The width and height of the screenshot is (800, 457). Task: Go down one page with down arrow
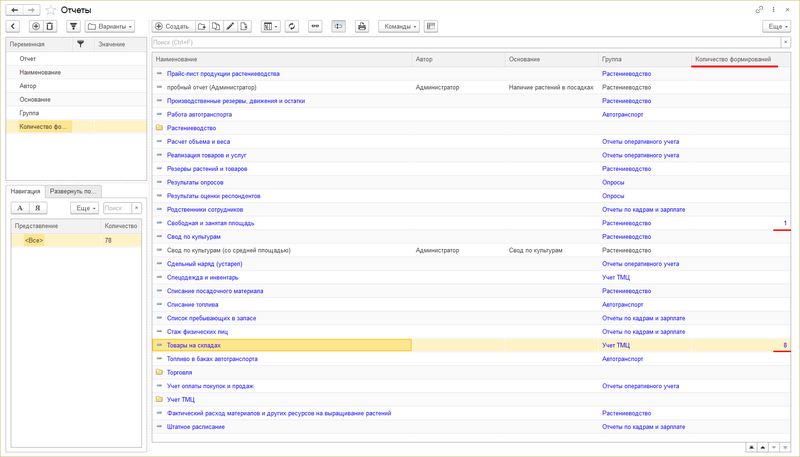[x=774, y=447]
